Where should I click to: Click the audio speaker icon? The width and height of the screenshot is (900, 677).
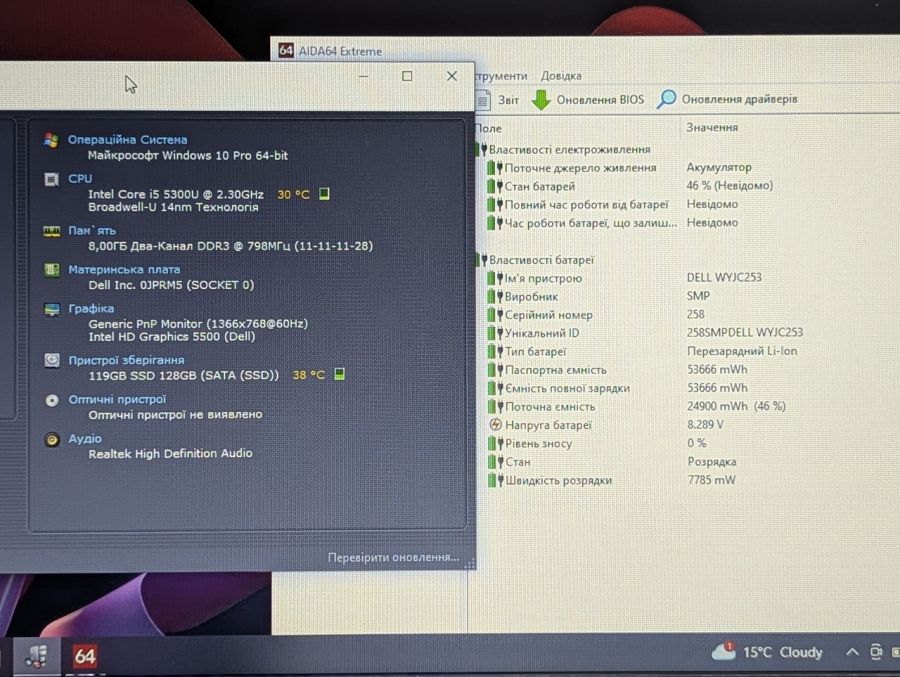click(52, 439)
